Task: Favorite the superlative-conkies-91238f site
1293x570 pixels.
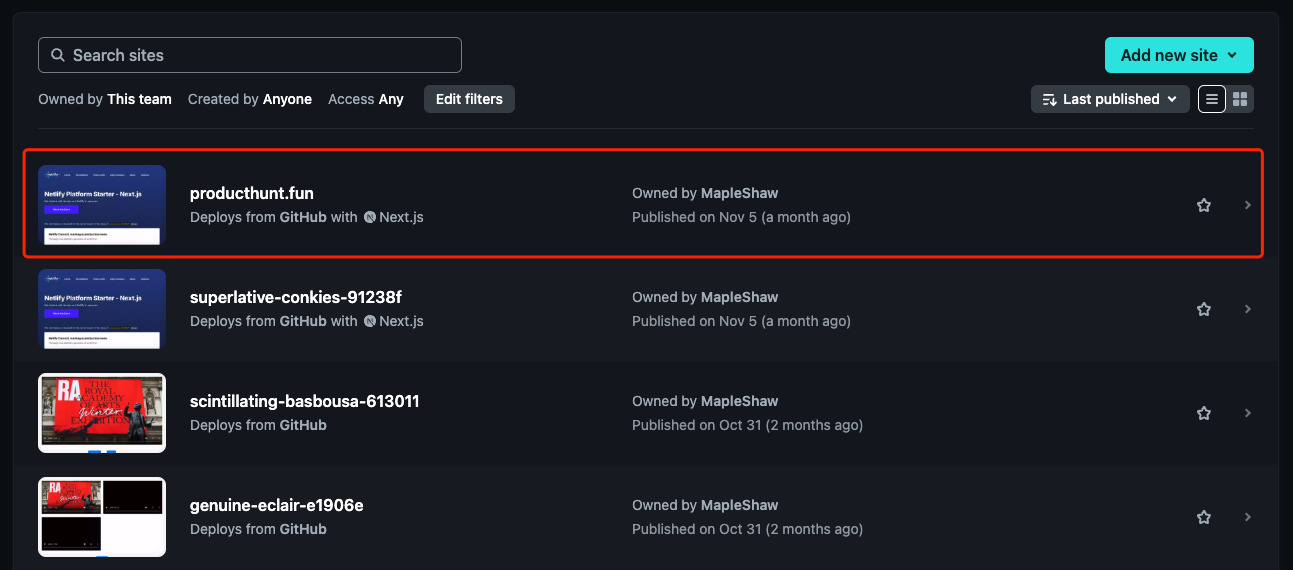Action: point(1204,309)
